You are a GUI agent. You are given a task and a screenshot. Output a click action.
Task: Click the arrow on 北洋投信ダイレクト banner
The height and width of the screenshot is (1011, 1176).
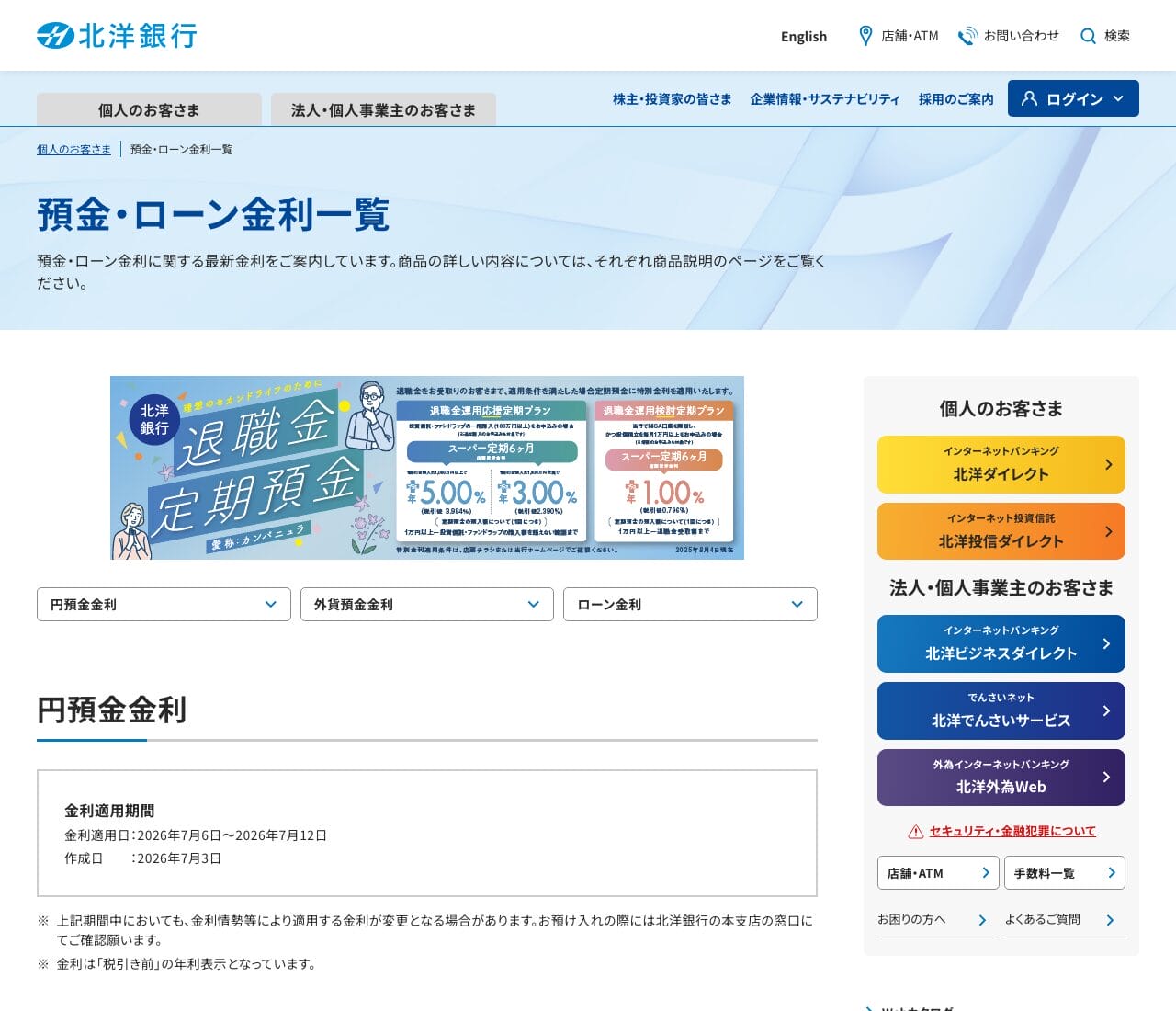click(x=1108, y=531)
